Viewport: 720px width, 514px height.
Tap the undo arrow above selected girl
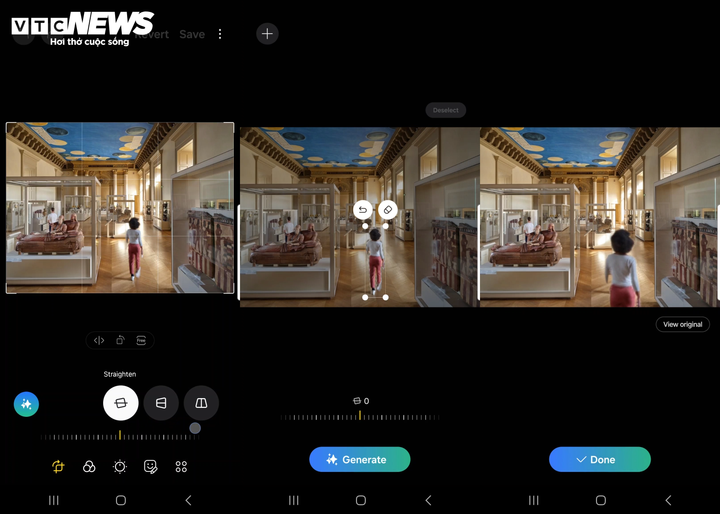pyautogui.click(x=363, y=210)
